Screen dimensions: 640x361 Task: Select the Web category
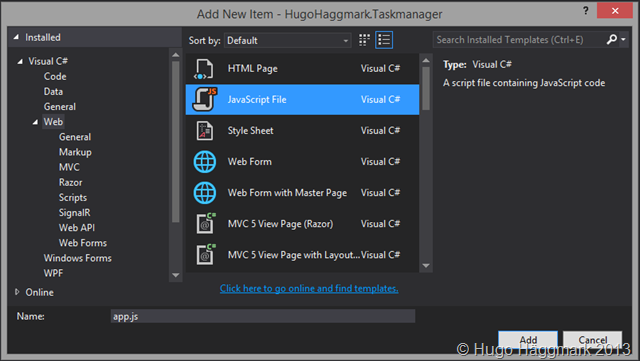(x=53, y=122)
